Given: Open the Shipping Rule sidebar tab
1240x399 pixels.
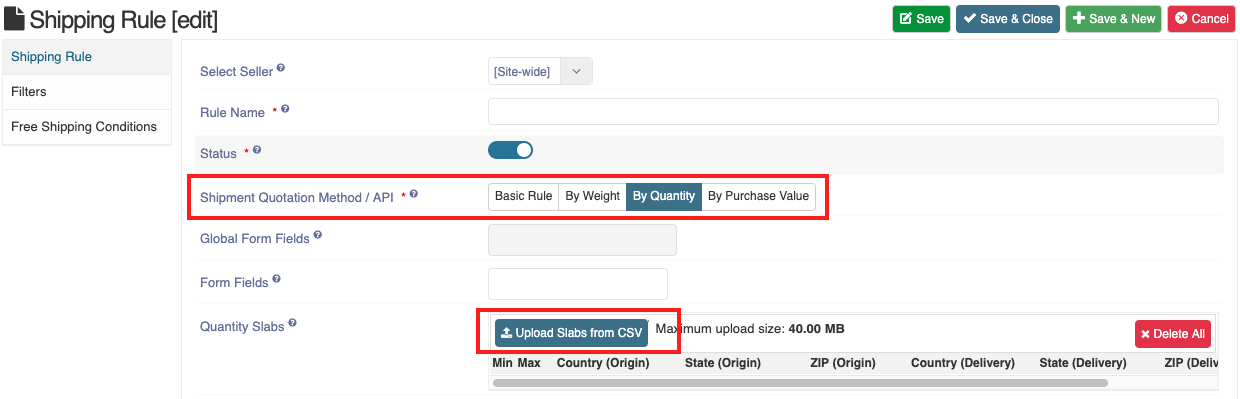Looking at the screenshot, I should coord(87,57).
